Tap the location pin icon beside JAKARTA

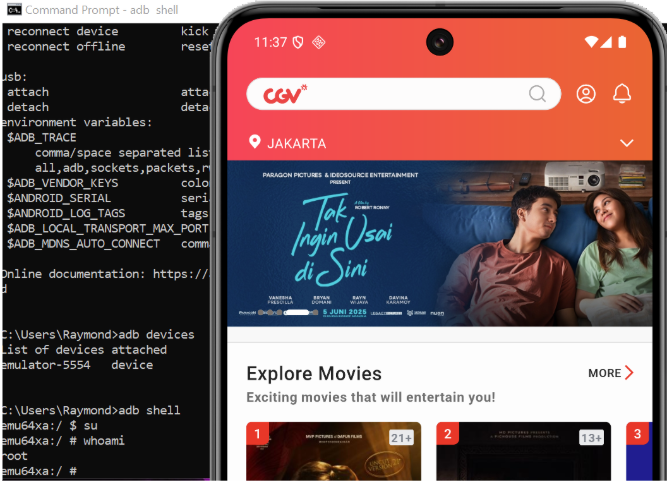(255, 142)
